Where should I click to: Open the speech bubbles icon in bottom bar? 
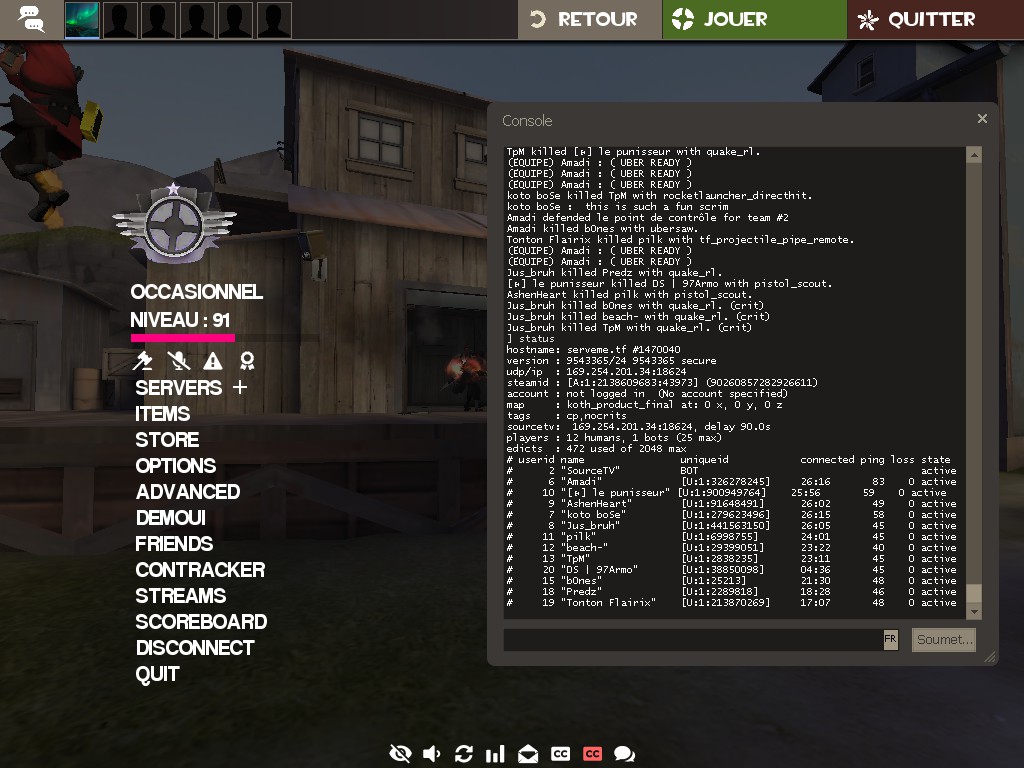pos(624,754)
